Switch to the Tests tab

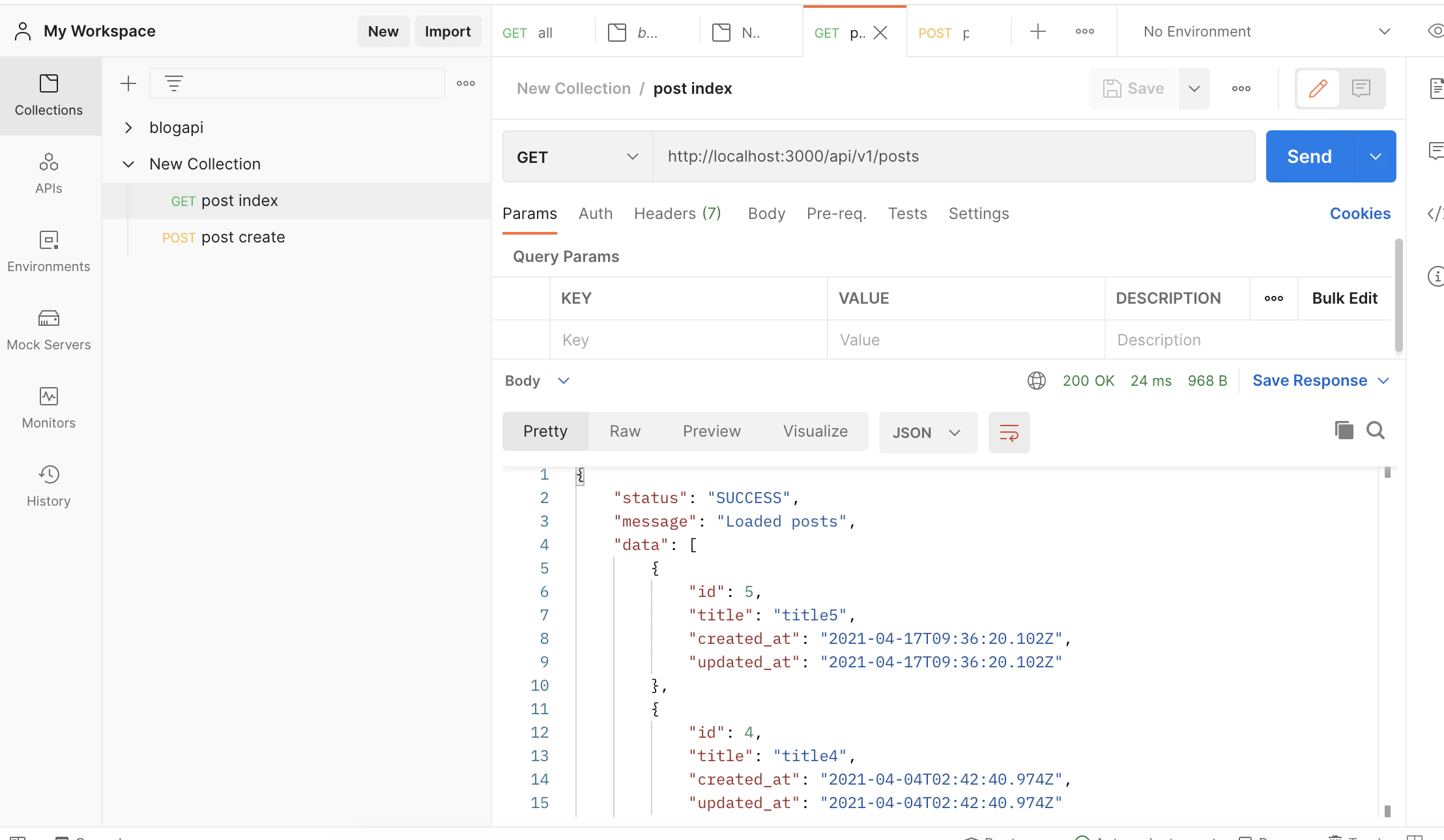(907, 214)
